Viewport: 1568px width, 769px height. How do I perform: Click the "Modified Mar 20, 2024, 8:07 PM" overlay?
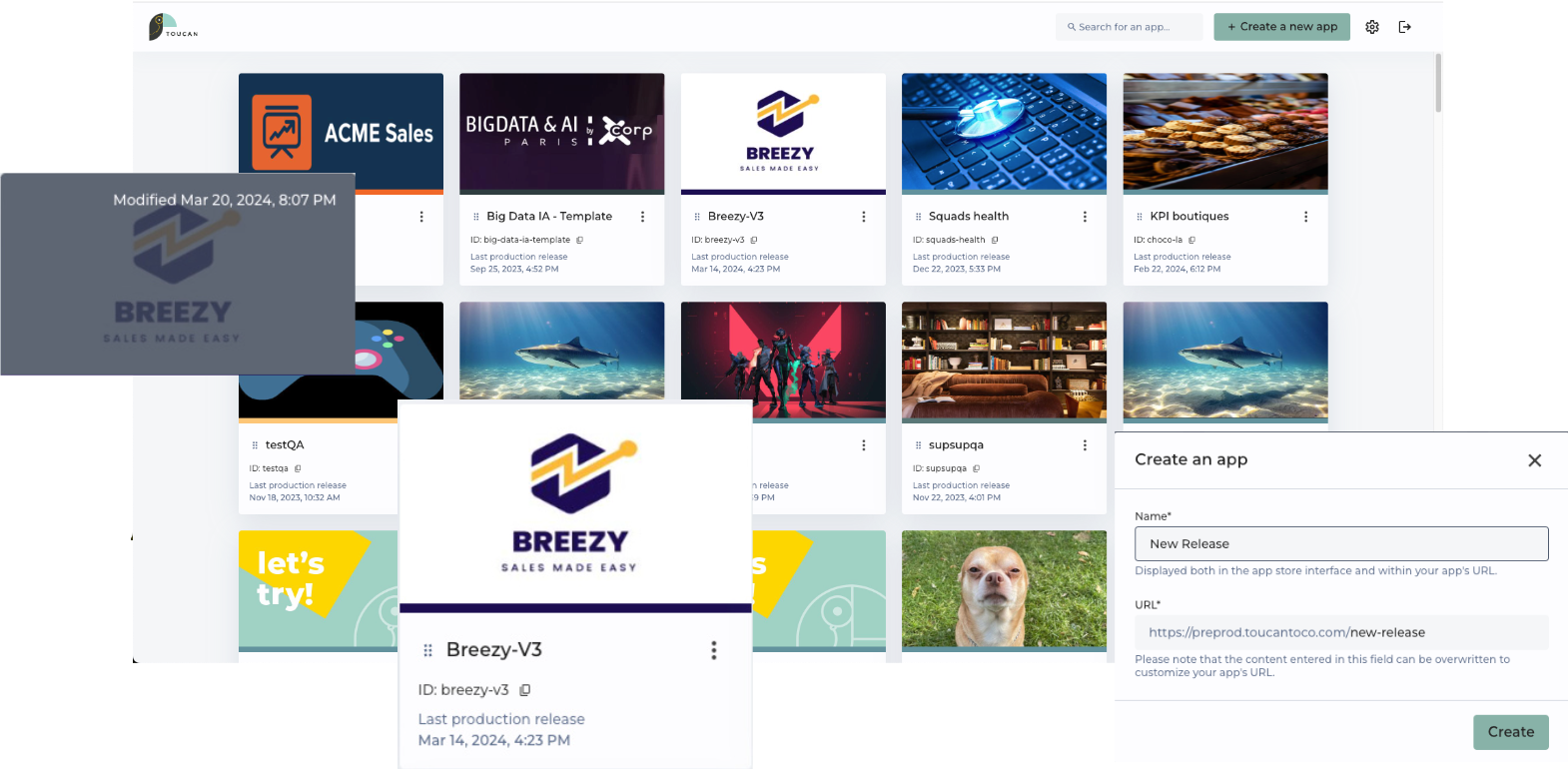coord(178,275)
